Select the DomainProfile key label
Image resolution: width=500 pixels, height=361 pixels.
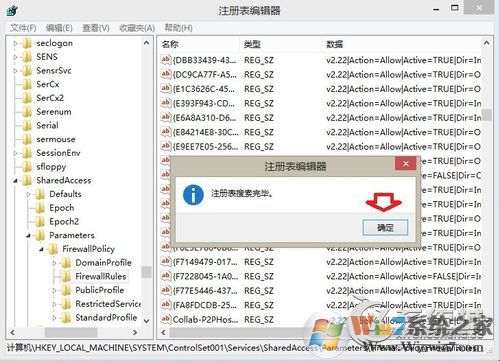(103, 263)
